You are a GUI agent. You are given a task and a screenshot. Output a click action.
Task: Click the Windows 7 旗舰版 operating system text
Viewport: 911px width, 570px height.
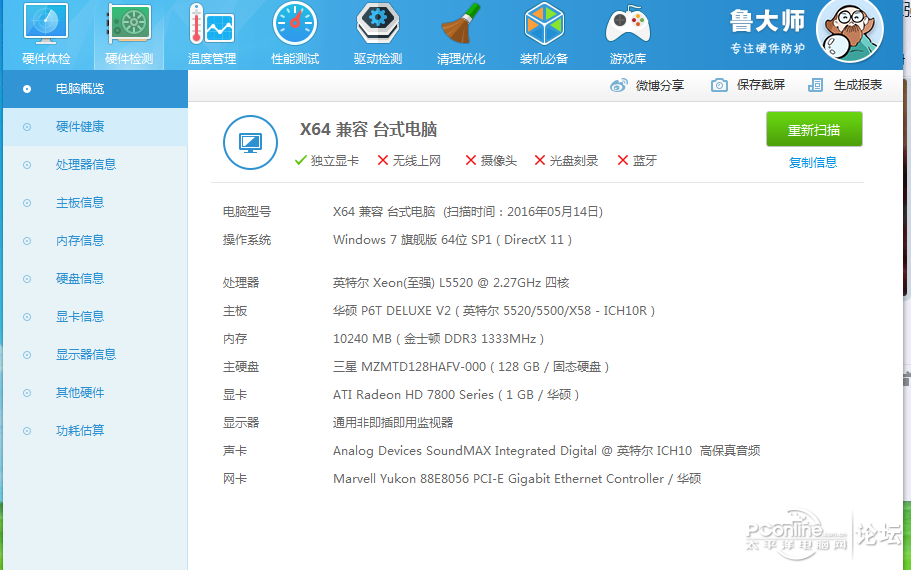pos(452,240)
